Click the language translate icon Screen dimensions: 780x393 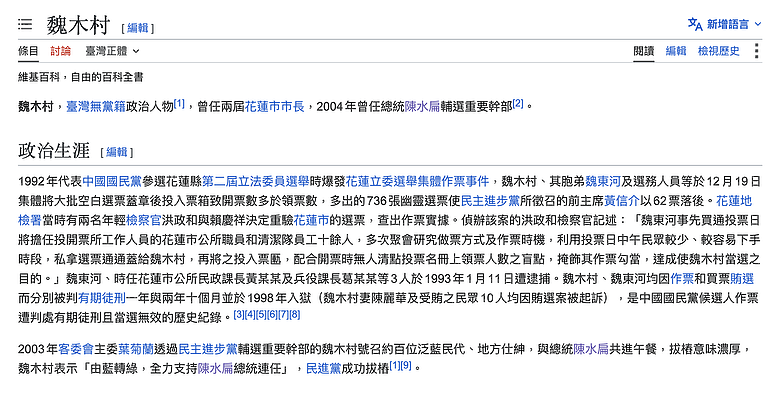695,24
